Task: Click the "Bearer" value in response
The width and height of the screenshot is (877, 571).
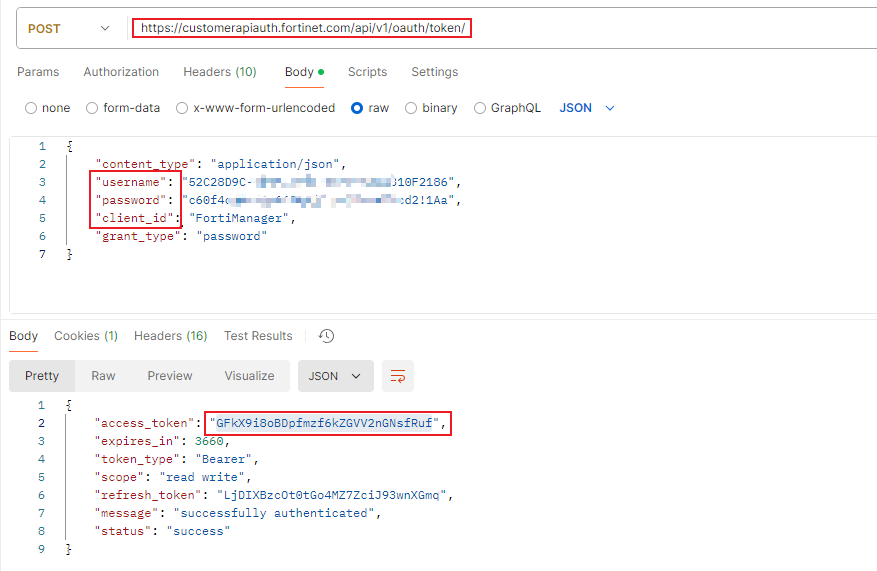Action: pos(223,459)
